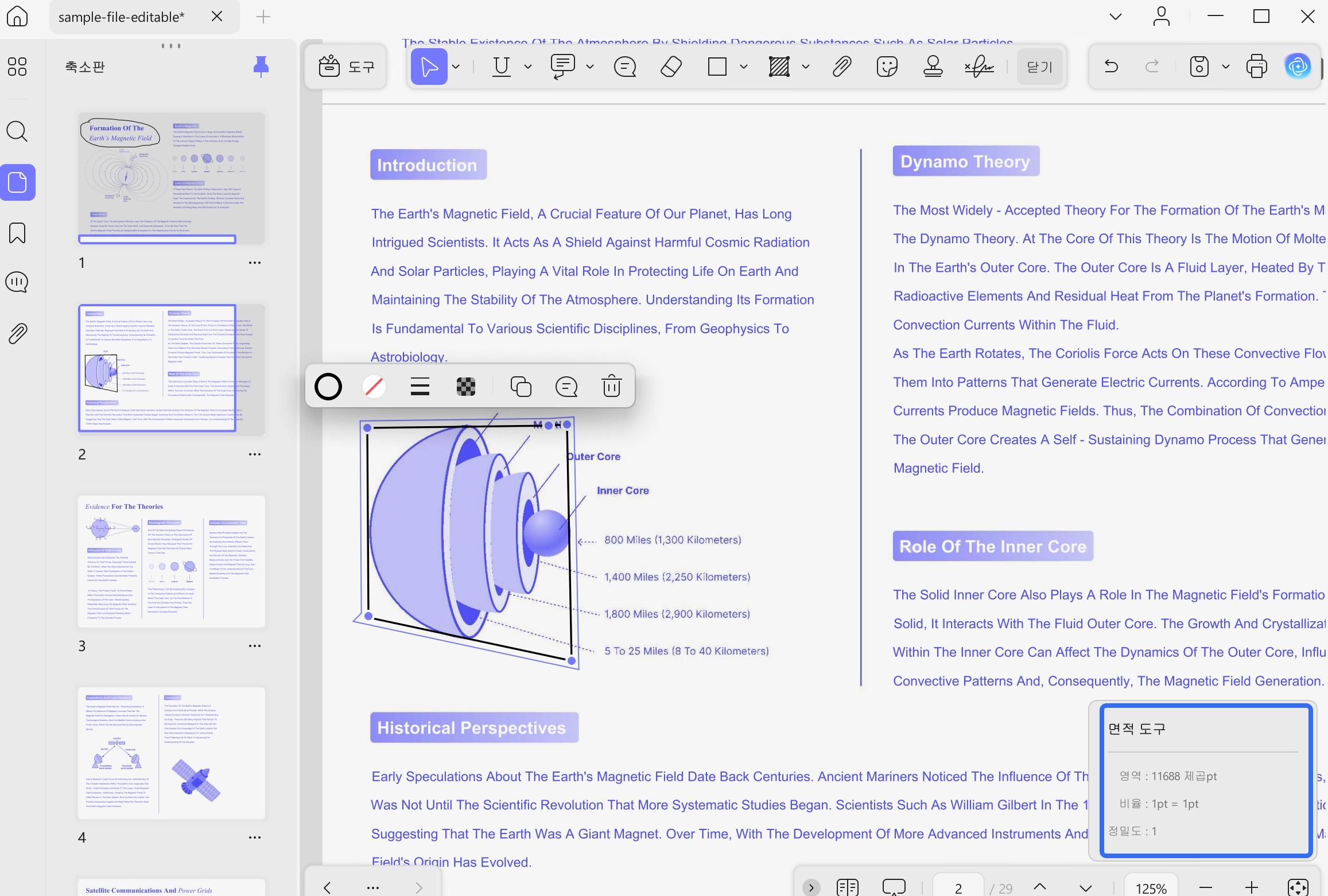Open the more options for page 4
This screenshot has height=896, width=1328.
255,837
